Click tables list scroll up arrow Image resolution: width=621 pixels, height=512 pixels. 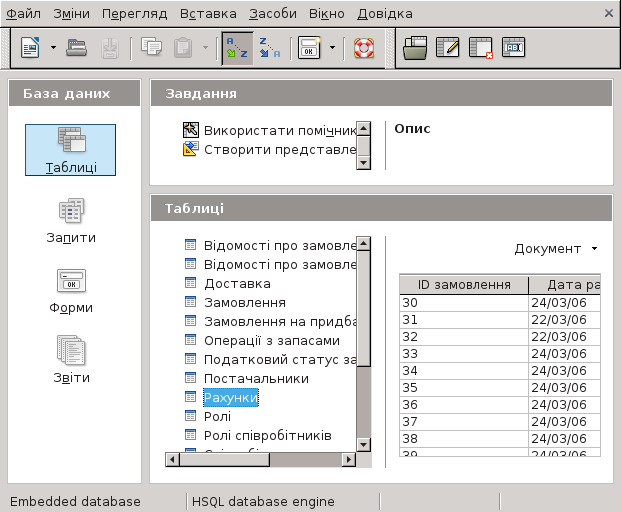(x=364, y=244)
